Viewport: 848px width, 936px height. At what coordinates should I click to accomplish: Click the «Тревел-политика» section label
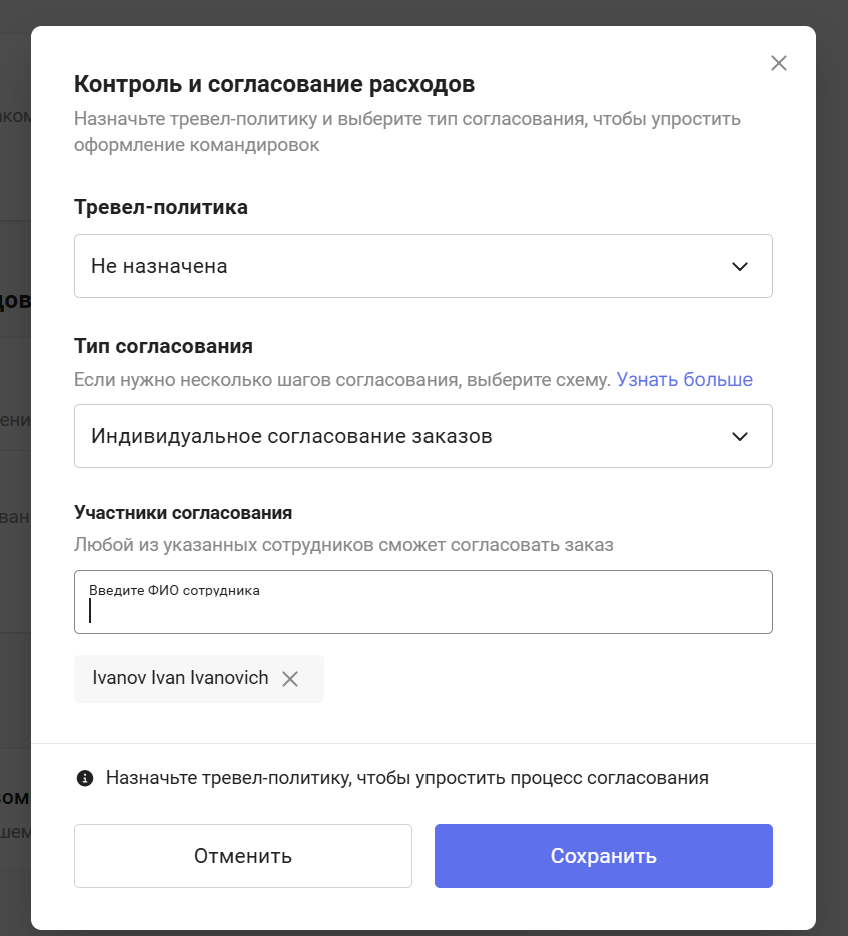[161, 207]
